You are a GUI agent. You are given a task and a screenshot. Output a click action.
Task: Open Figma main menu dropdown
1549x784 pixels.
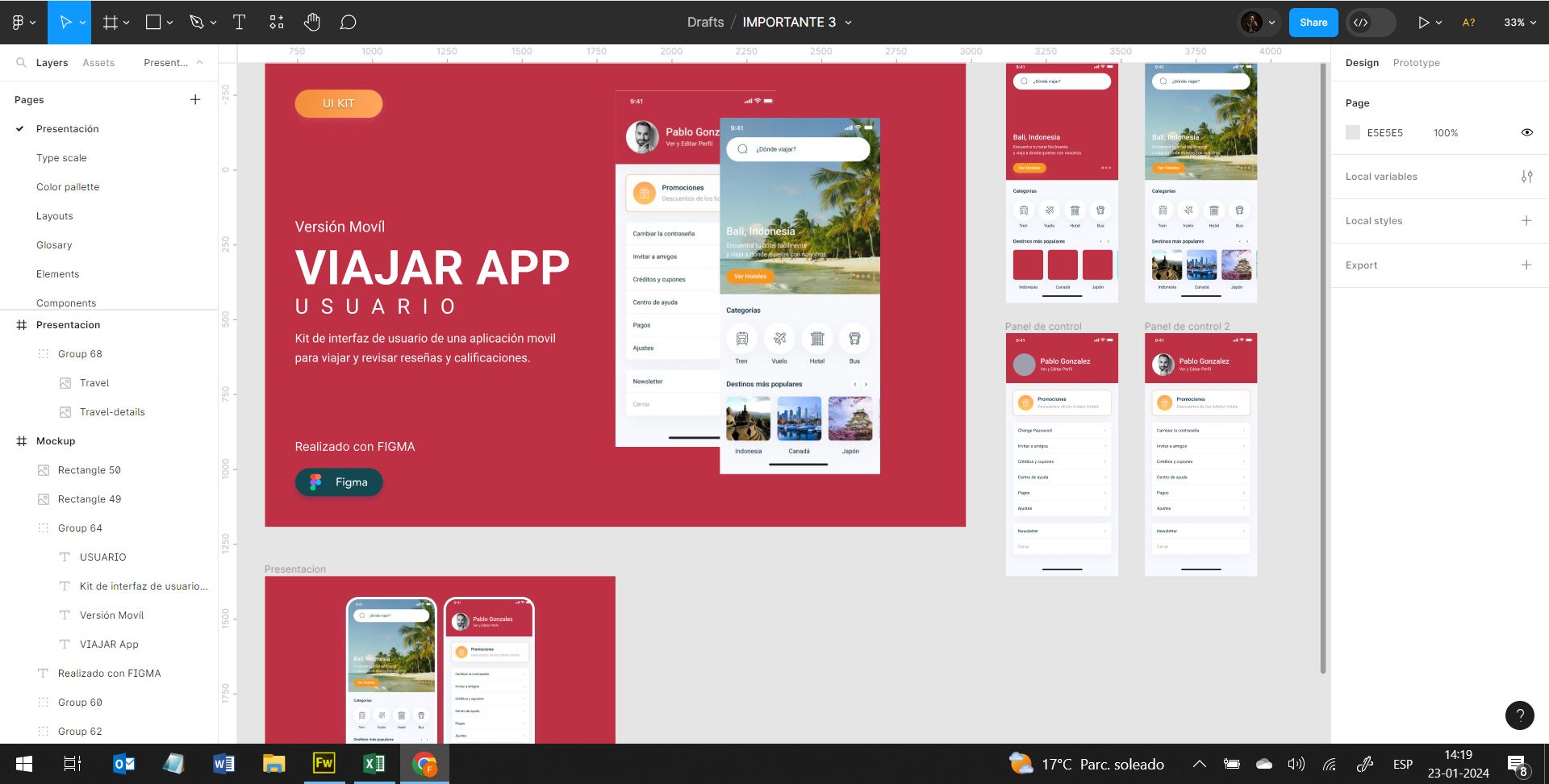[x=23, y=23]
